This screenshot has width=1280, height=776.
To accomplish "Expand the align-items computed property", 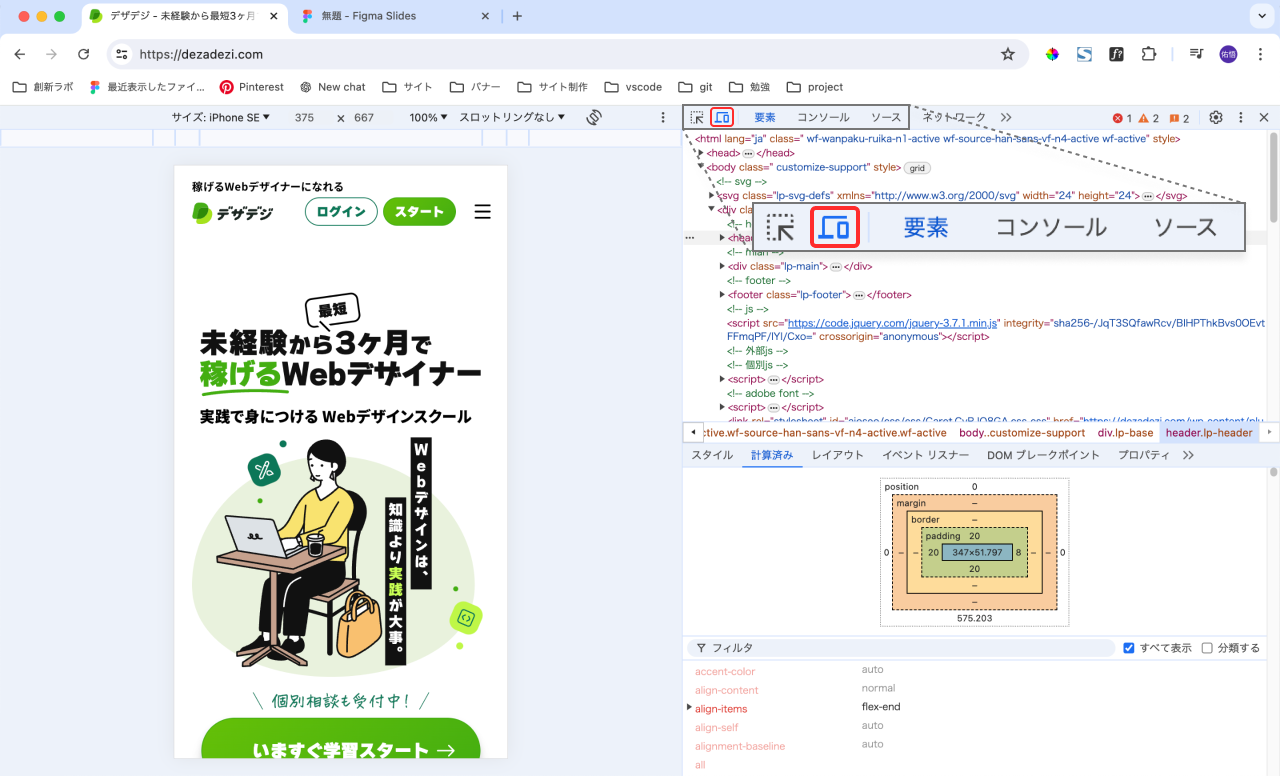I will (x=689, y=708).
